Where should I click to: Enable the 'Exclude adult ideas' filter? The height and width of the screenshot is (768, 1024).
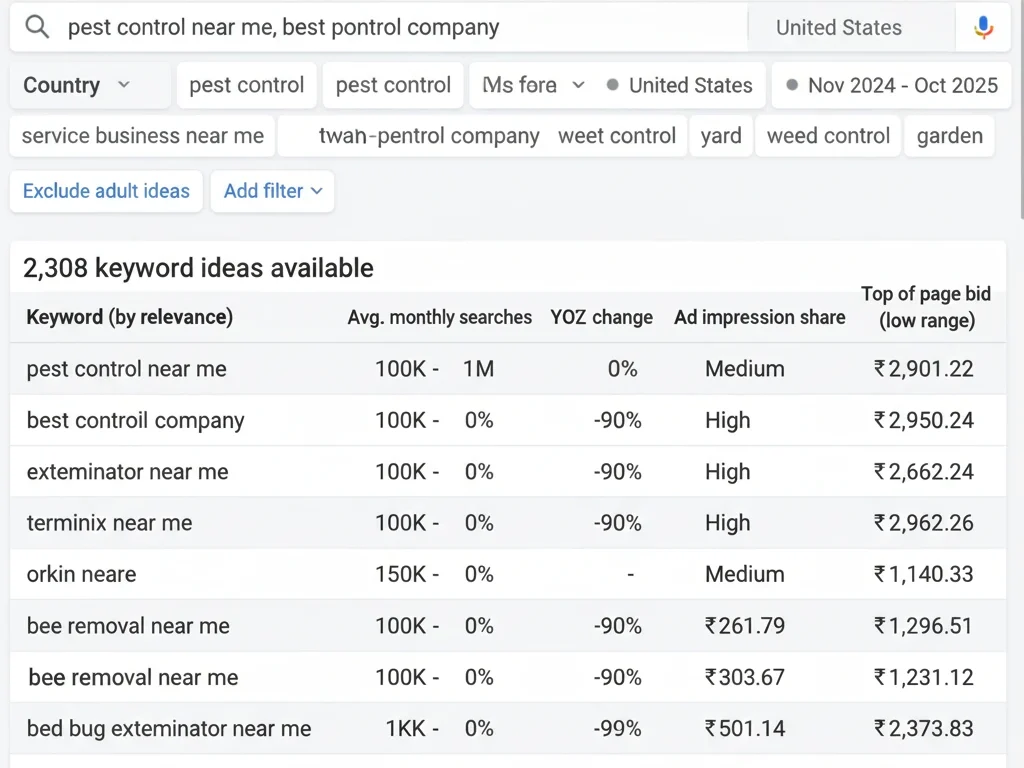pos(105,191)
